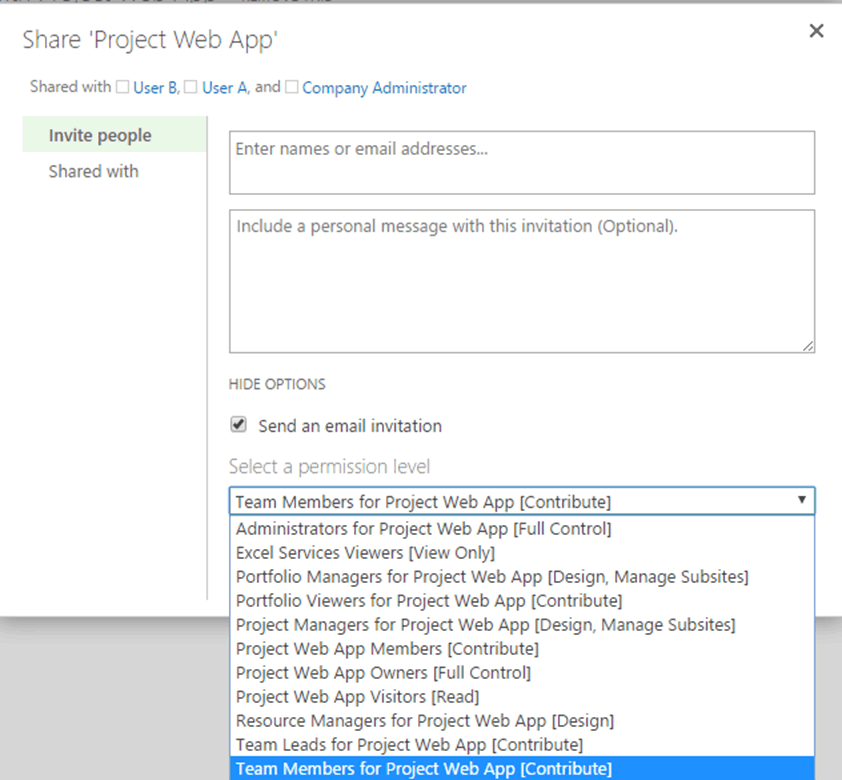Open the User B link
The width and height of the screenshot is (842, 780).
[156, 88]
